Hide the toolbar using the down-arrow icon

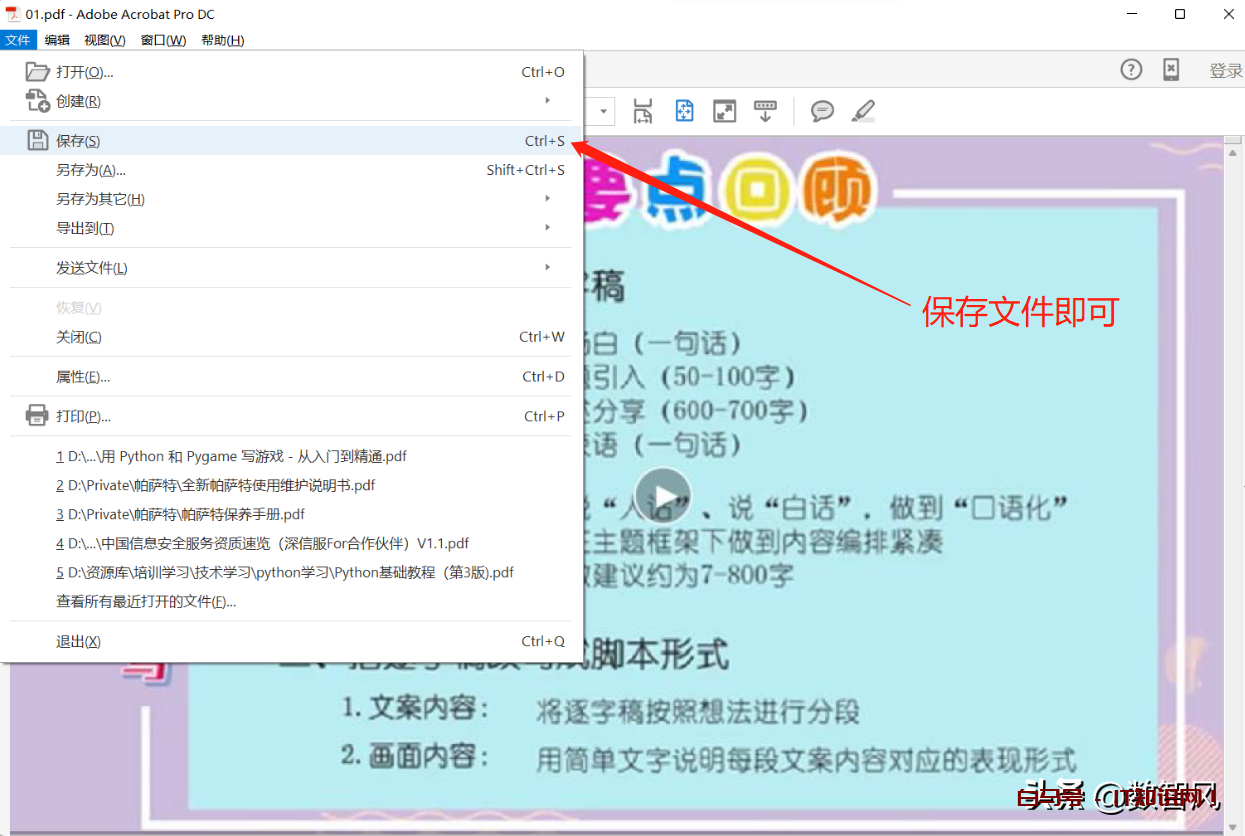(x=766, y=111)
